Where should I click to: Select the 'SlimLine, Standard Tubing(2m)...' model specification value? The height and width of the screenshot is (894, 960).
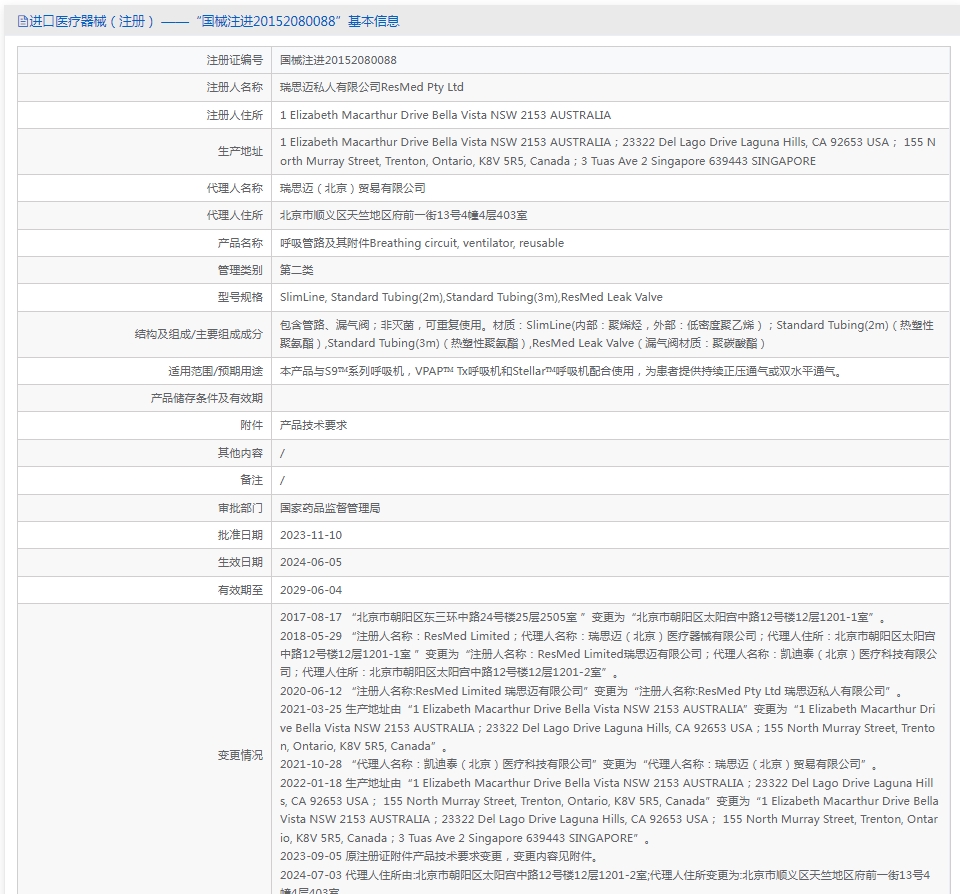pos(471,297)
